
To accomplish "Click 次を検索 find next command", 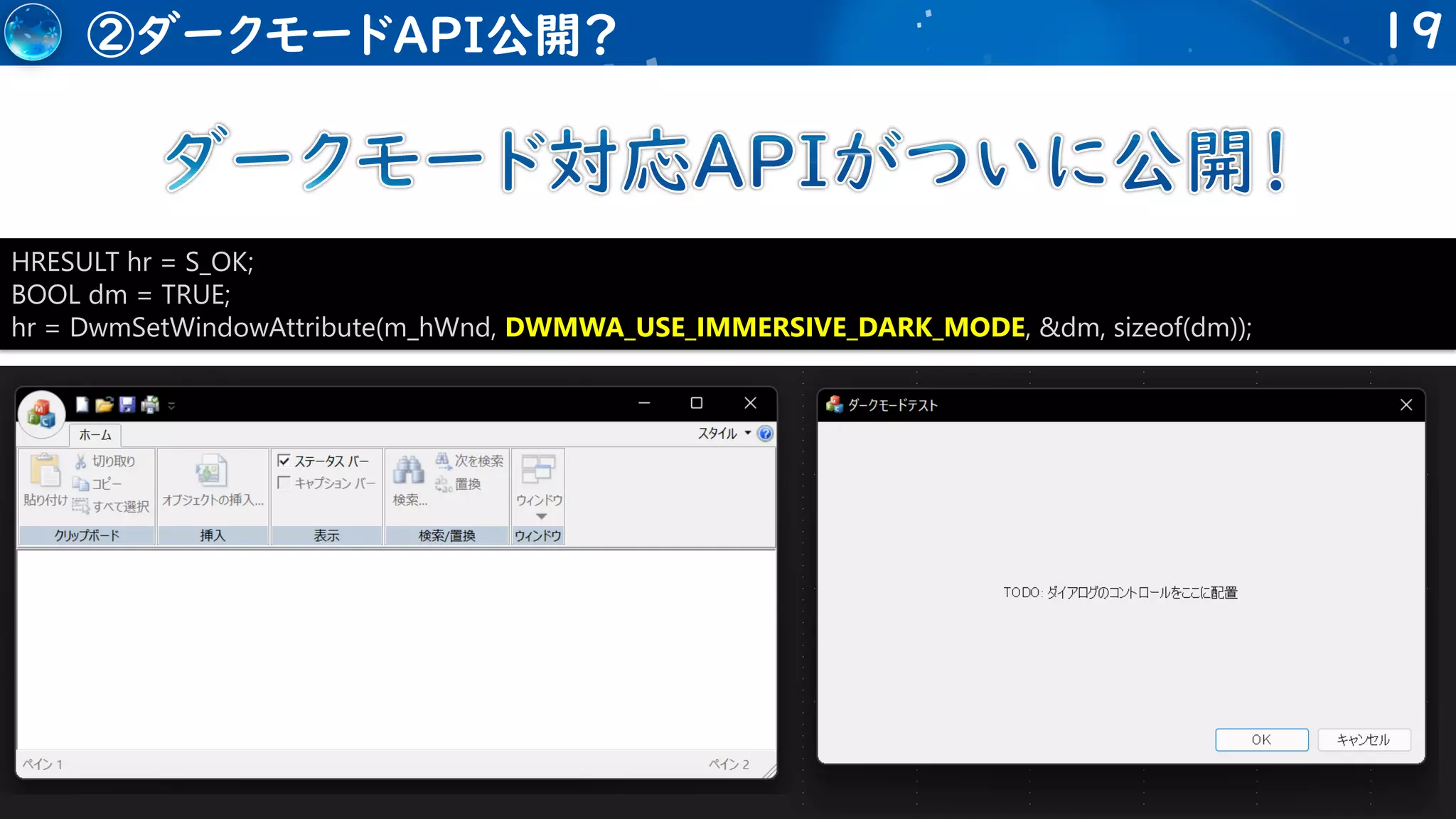I will (x=470, y=461).
